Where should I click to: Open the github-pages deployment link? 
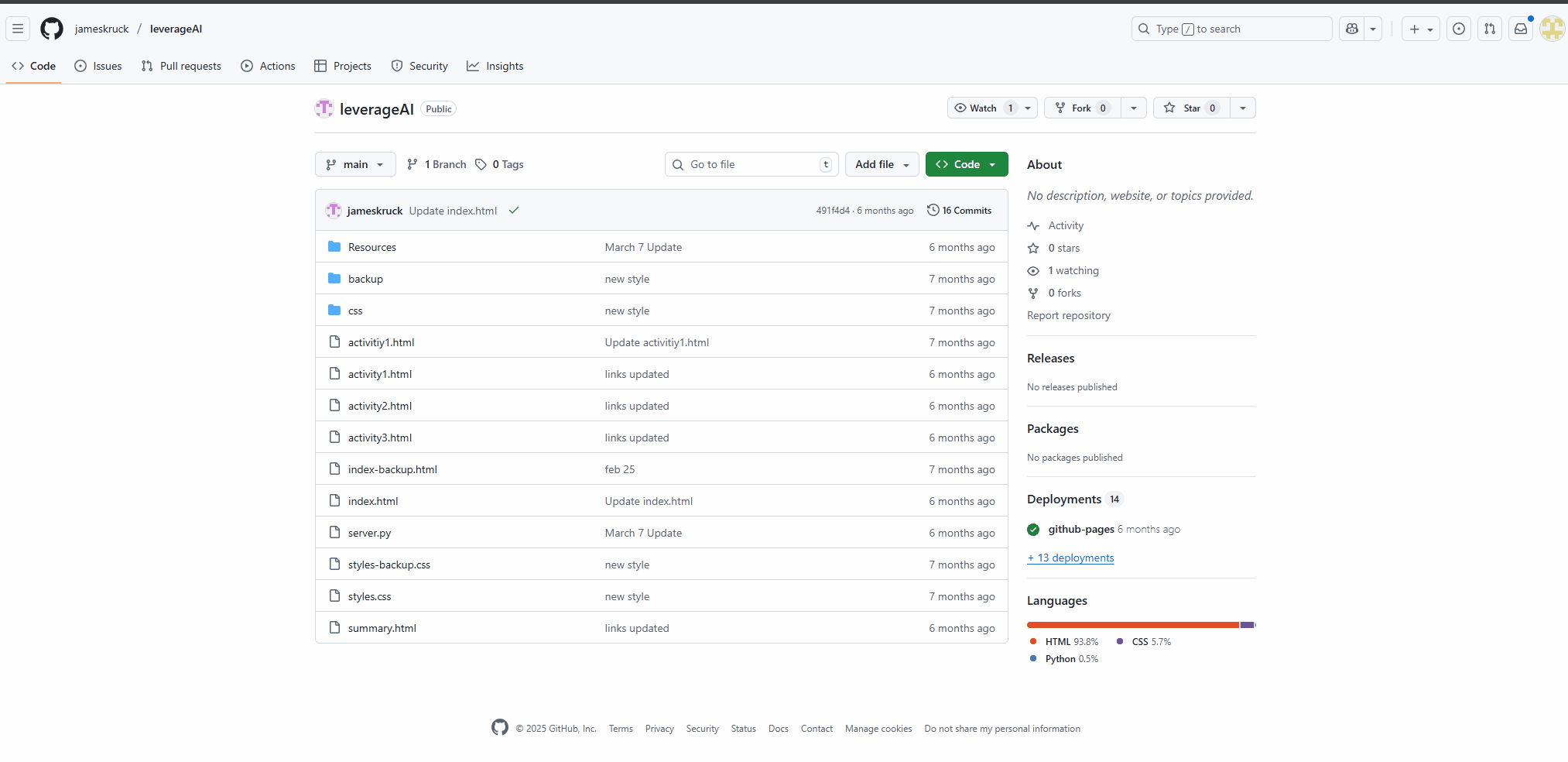tap(1081, 529)
